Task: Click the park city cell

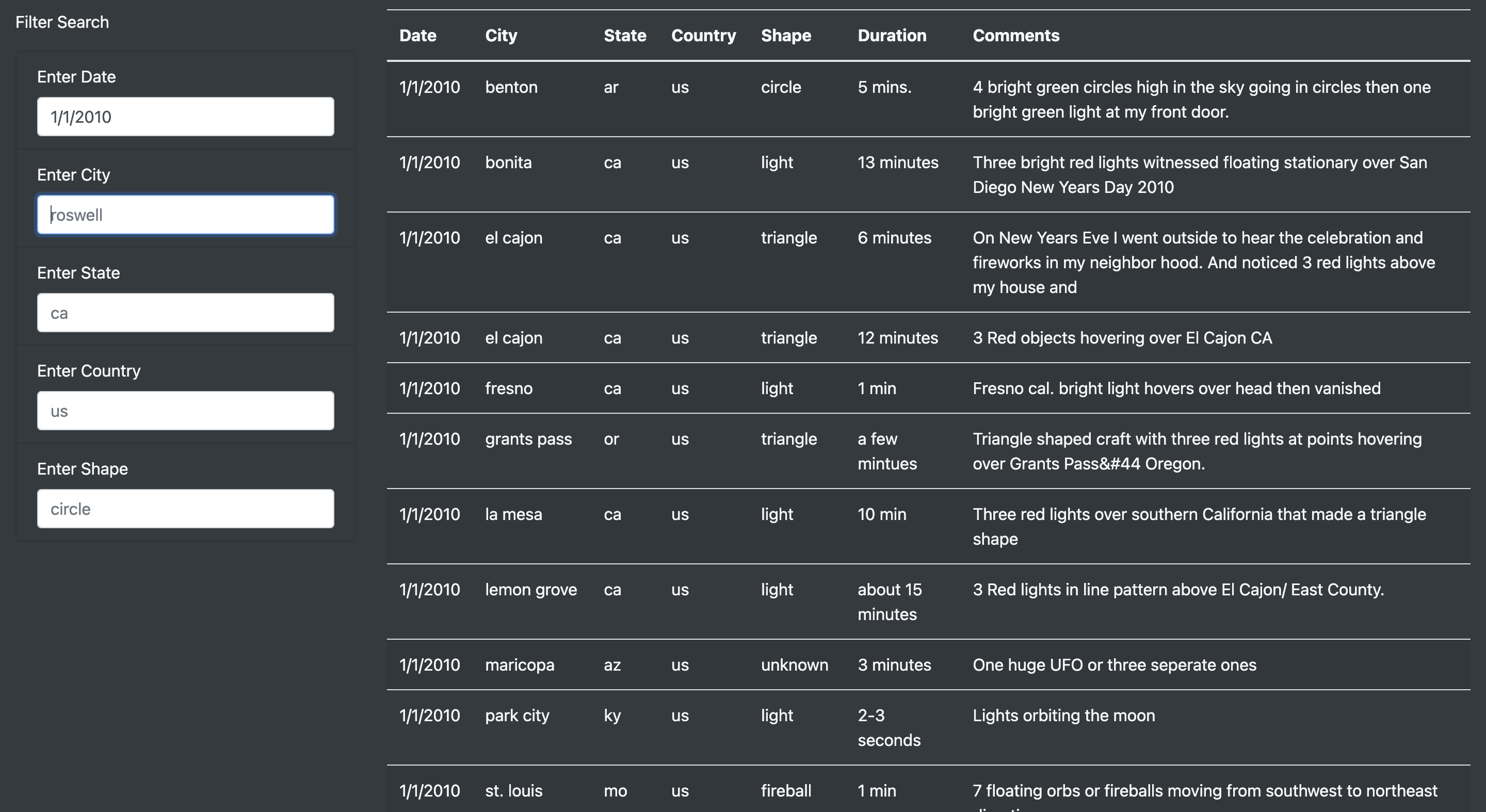Action: (517, 715)
